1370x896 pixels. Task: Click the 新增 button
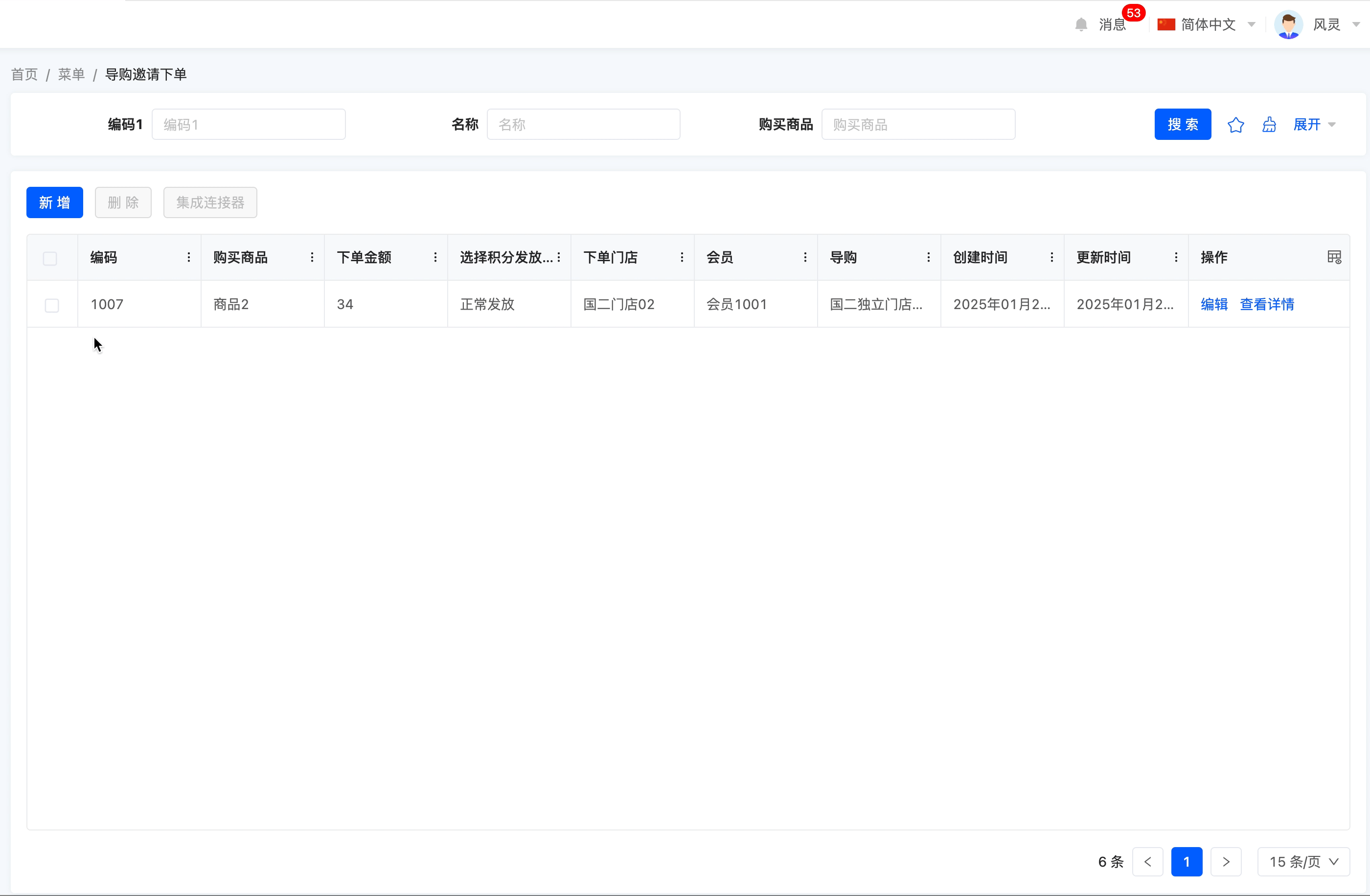coord(55,202)
